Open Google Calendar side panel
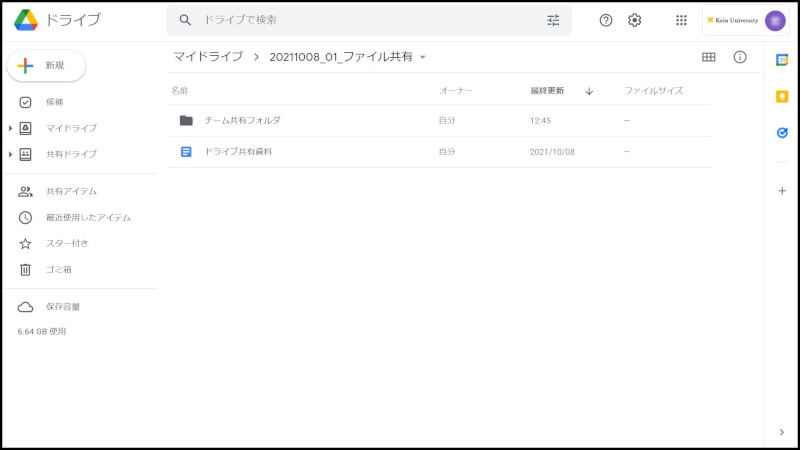The width and height of the screenshot is (800, 450). pyautogui.click(x=782, y=60)
